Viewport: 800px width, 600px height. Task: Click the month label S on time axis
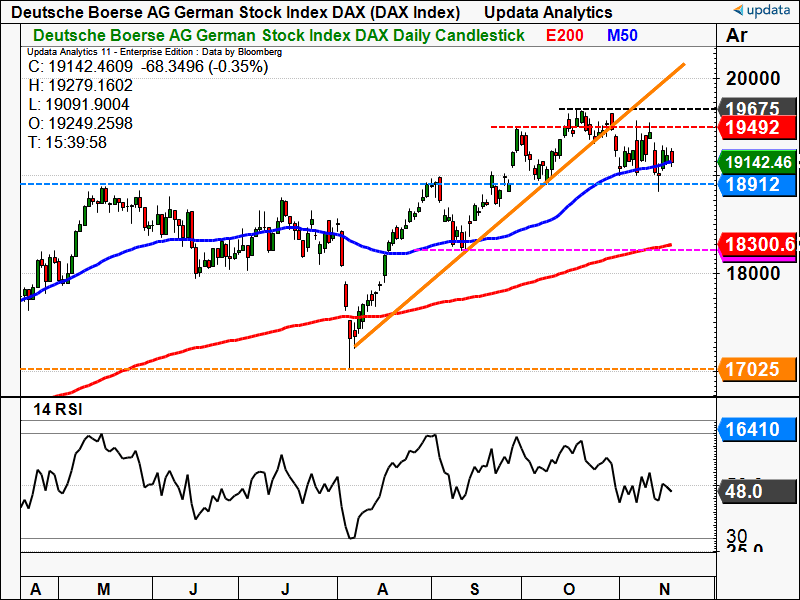pos(474,589)
